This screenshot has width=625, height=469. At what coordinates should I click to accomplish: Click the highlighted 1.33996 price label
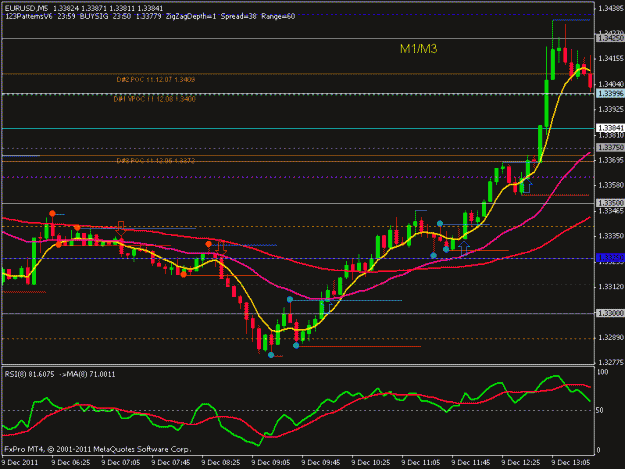point(610,93)
